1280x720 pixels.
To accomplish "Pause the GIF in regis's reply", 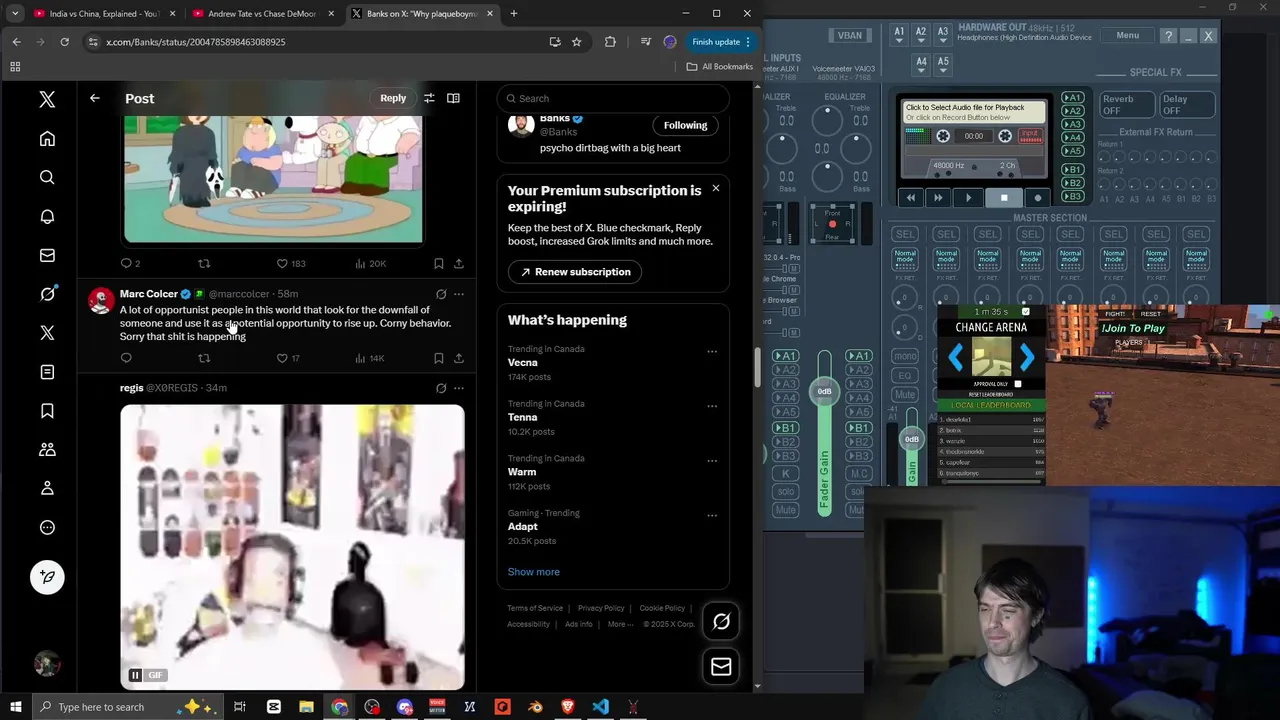I will (135, 675).
